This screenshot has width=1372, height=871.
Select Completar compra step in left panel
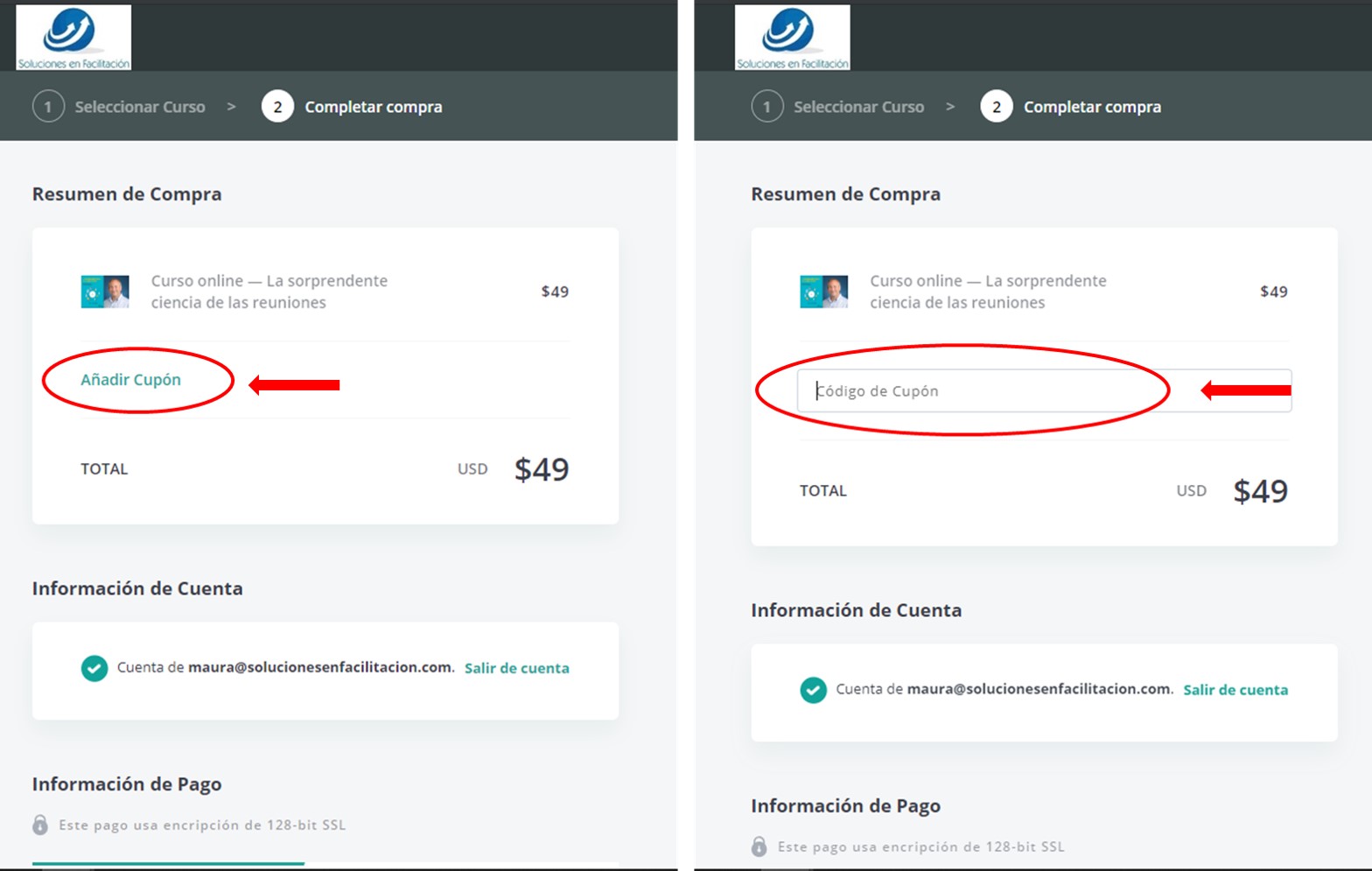pyautogui.click(x=374, y=107)
